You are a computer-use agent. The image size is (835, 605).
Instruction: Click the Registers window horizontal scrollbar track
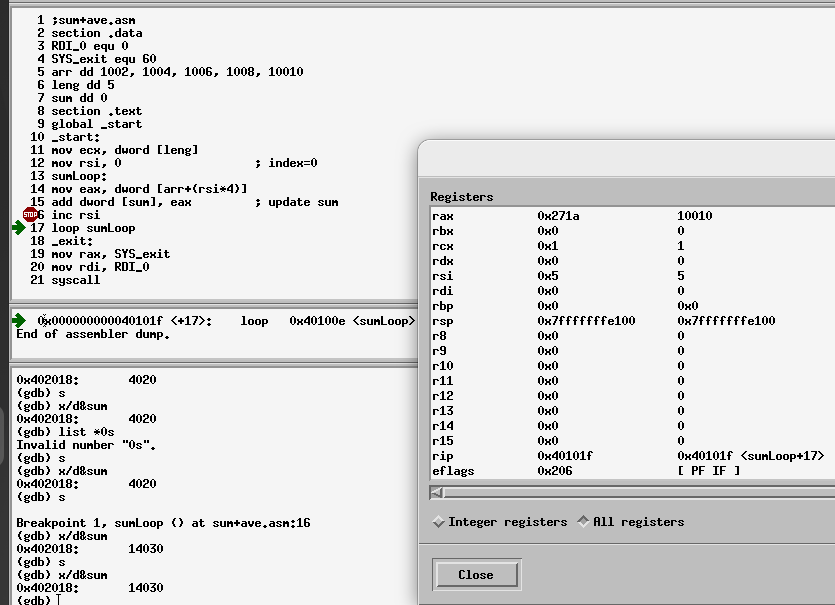[639, 493]
